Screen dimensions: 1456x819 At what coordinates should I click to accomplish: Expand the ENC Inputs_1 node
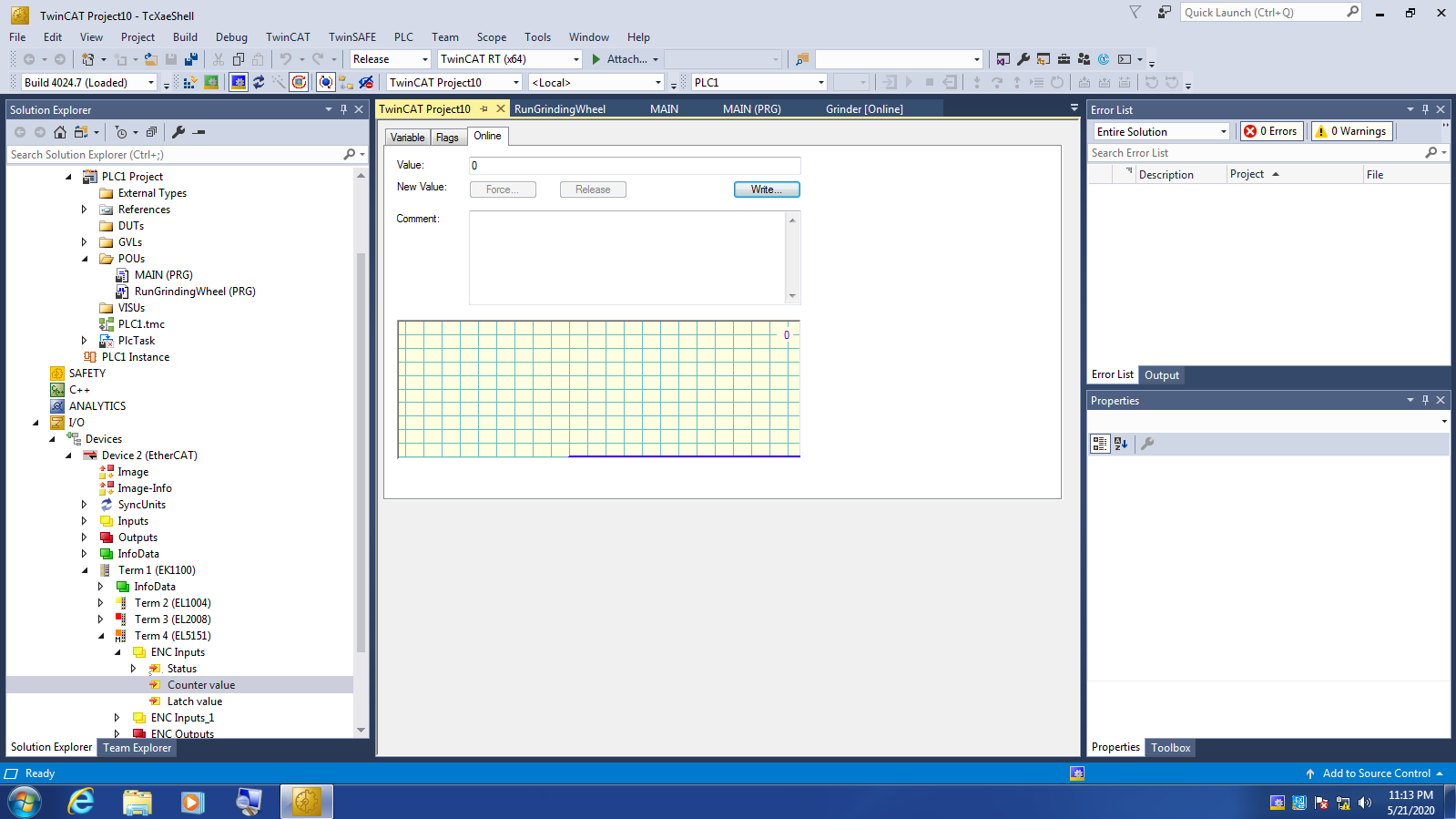tap(117, 718)
